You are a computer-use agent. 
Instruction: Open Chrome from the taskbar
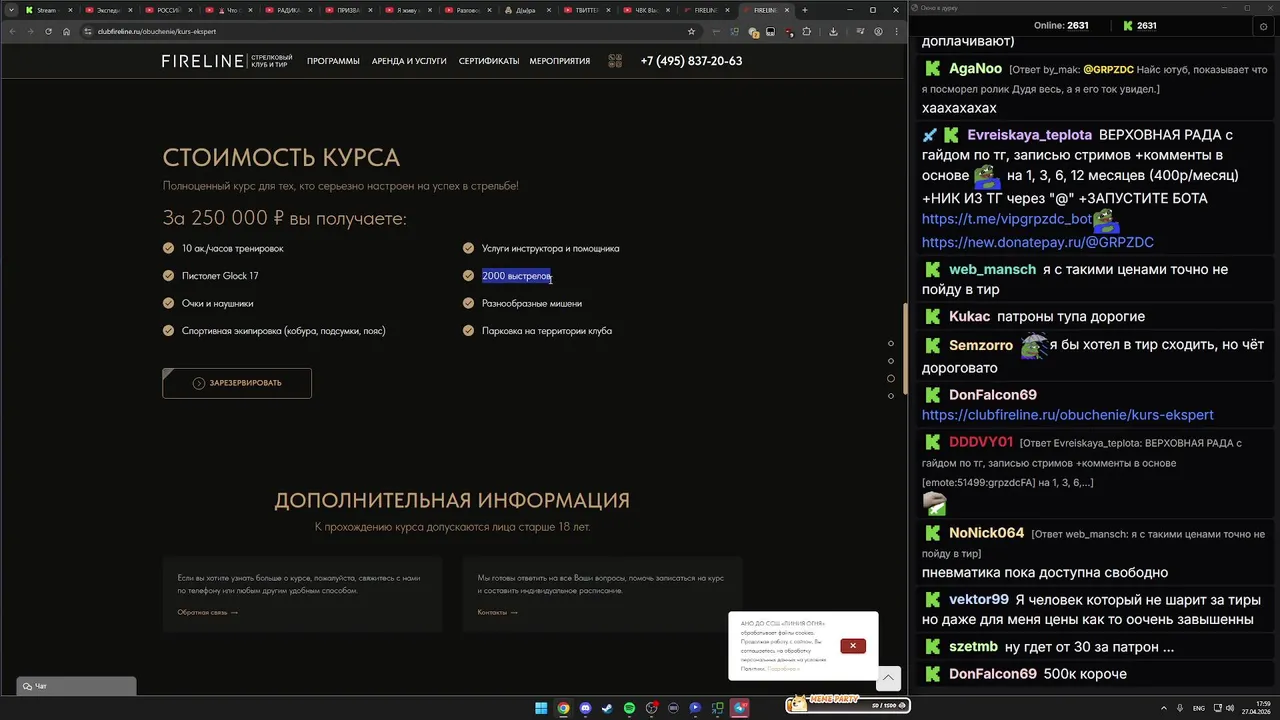(563, 708)
